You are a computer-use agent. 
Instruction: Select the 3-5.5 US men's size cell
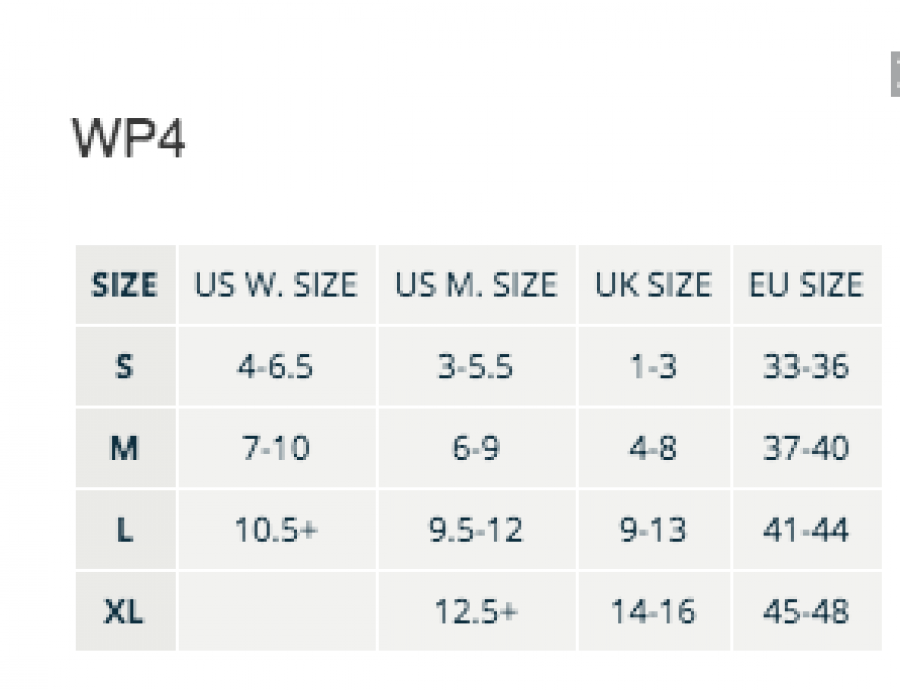point(475,367)
